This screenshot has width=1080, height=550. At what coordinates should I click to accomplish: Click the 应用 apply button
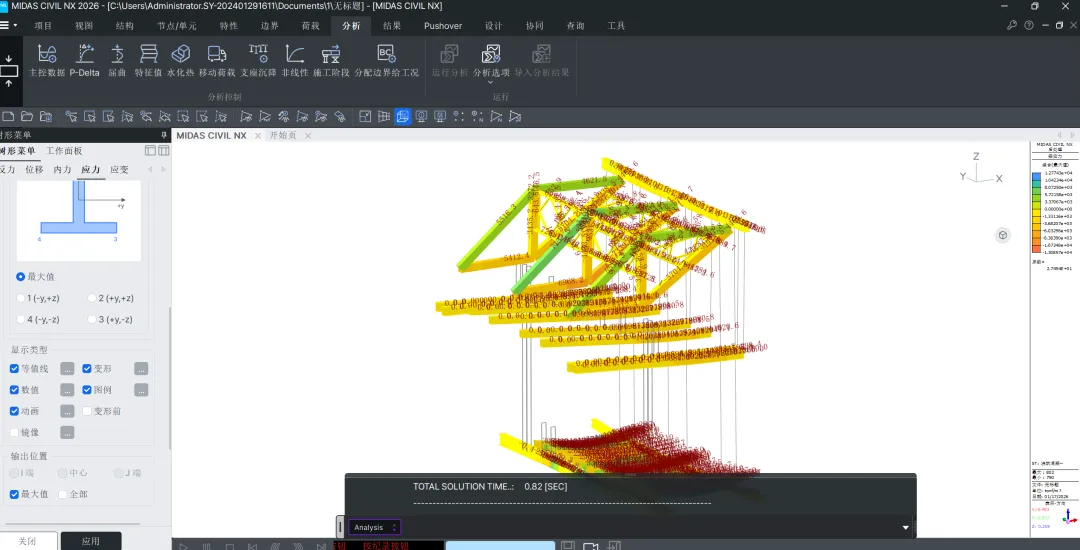[91, 541]
